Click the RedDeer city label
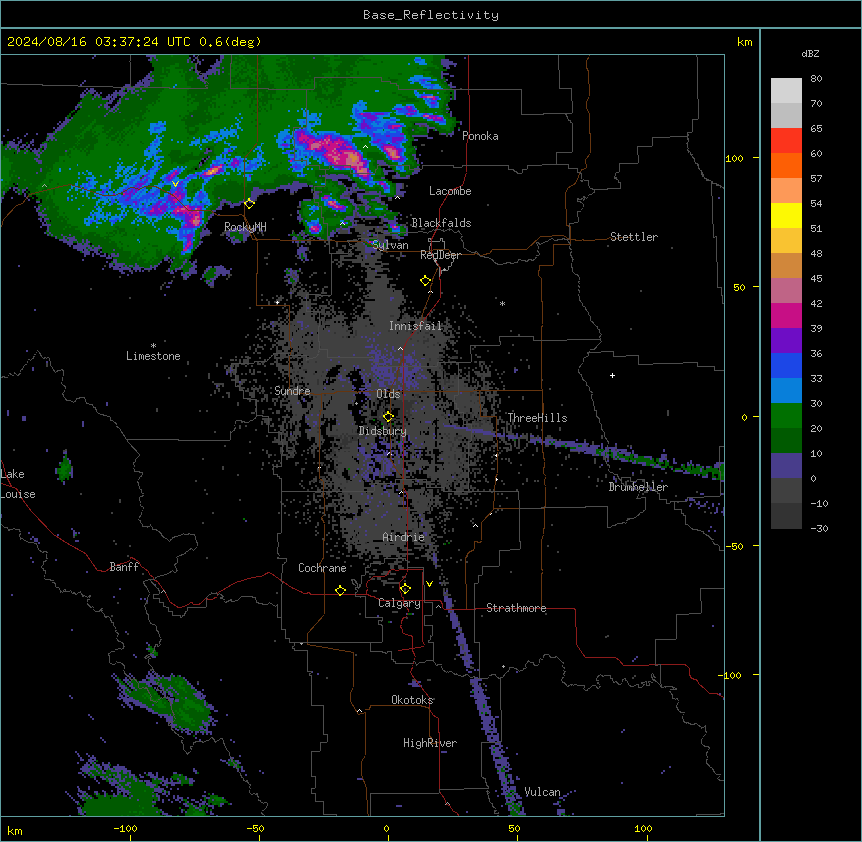This screenshot has width=862, height=842. (440, 255)
